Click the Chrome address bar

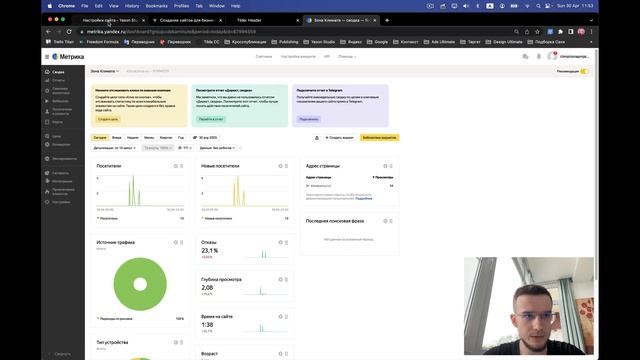(x=294, y=31)
